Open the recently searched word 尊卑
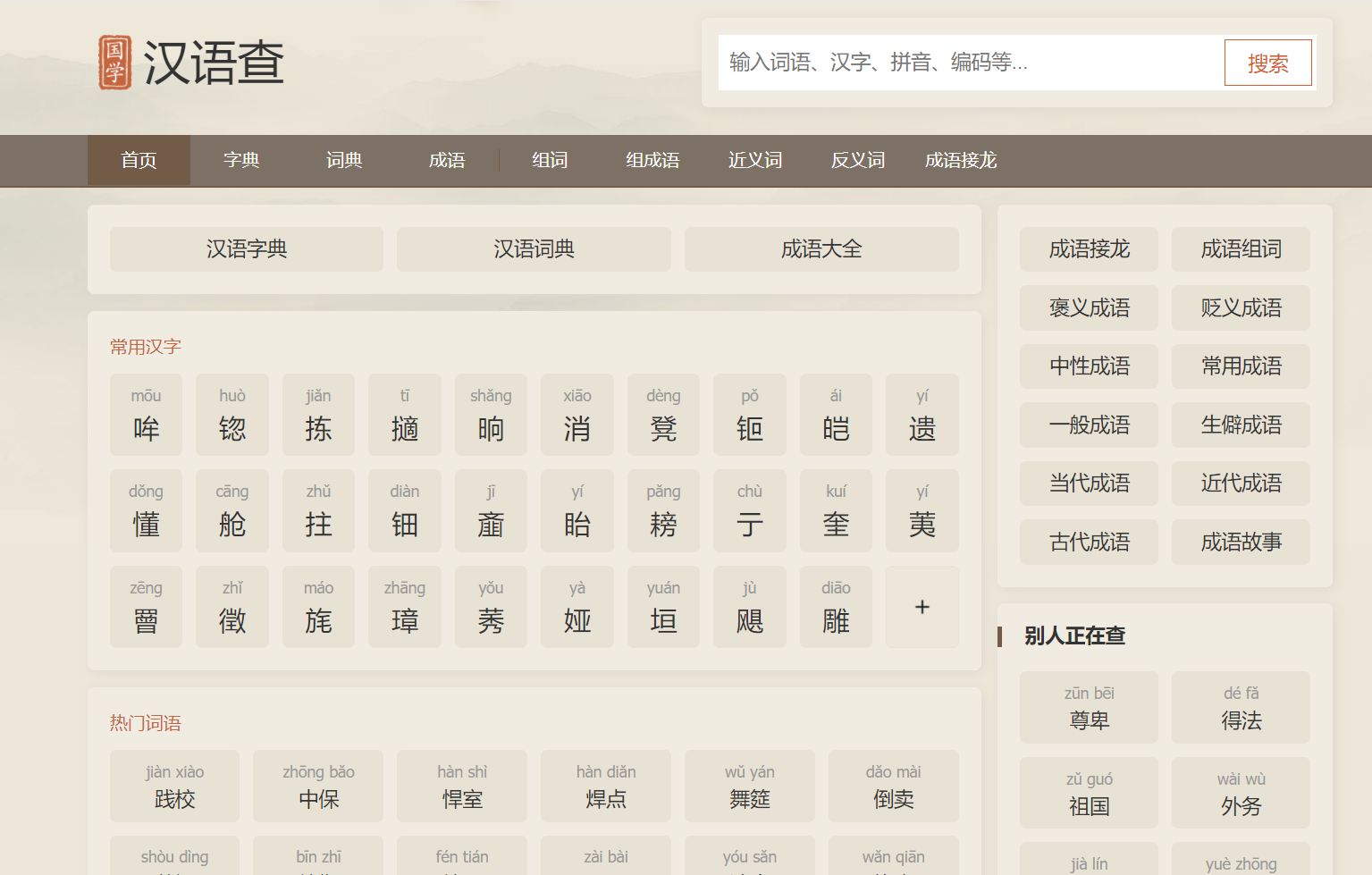Screen dimensions: 1372x875 (x=1089, y=708)
